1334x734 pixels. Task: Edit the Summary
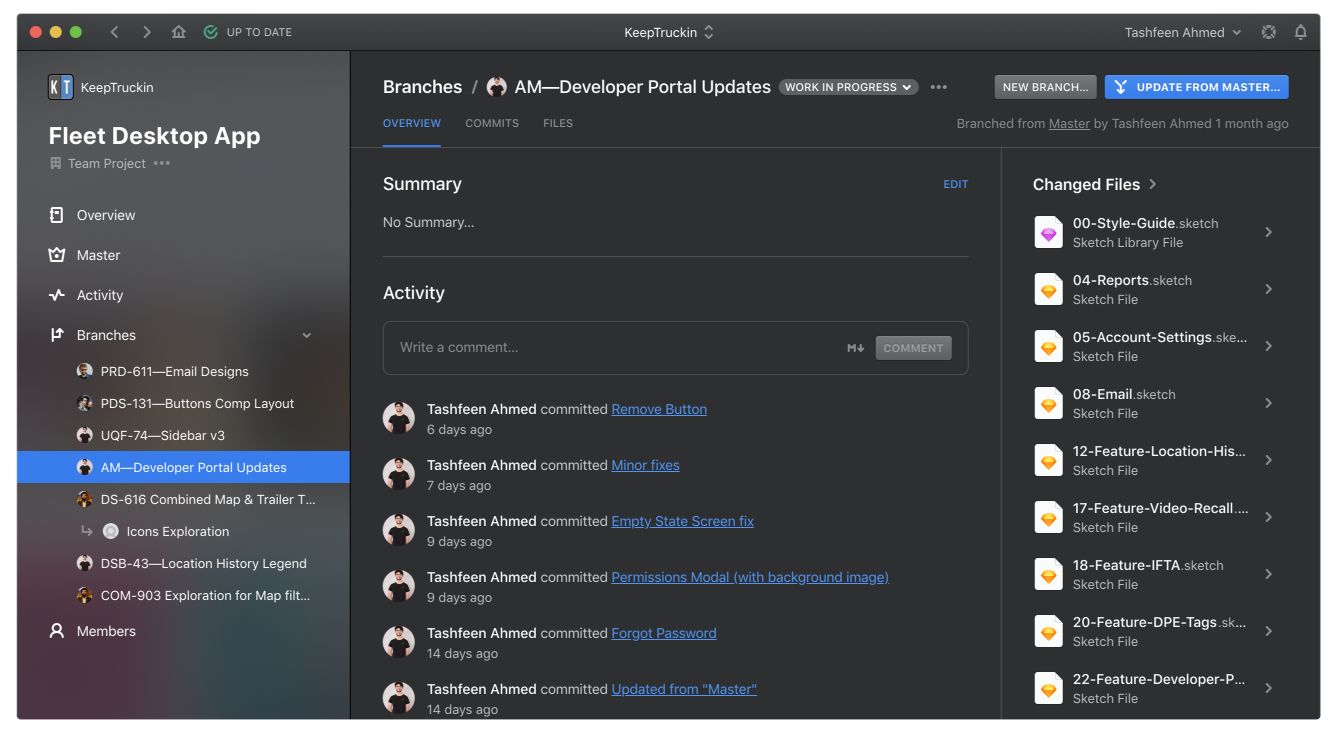(956, 184)
